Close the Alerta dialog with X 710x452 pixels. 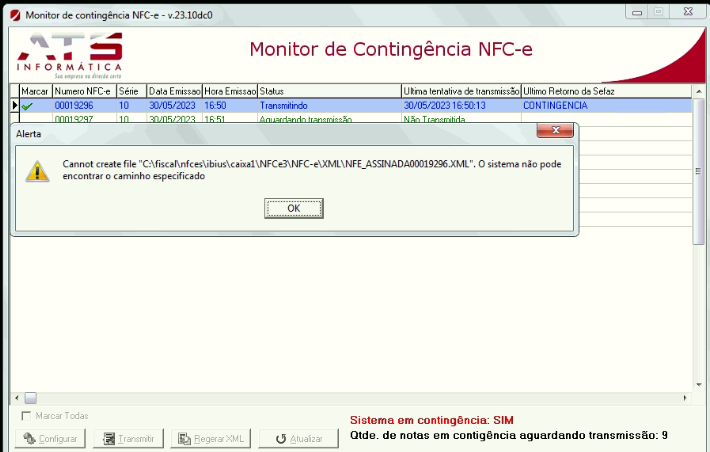555,130
